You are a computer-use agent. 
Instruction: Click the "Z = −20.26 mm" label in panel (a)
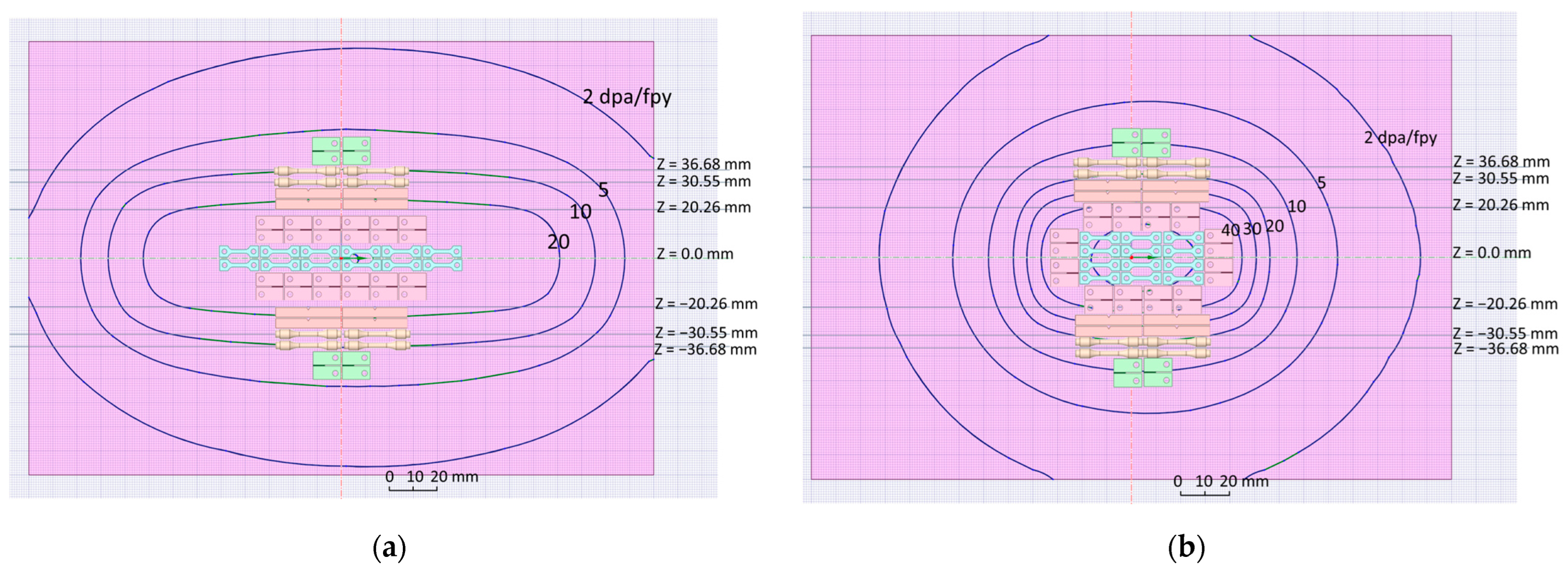pyautogui.click(x=705, y=304)
